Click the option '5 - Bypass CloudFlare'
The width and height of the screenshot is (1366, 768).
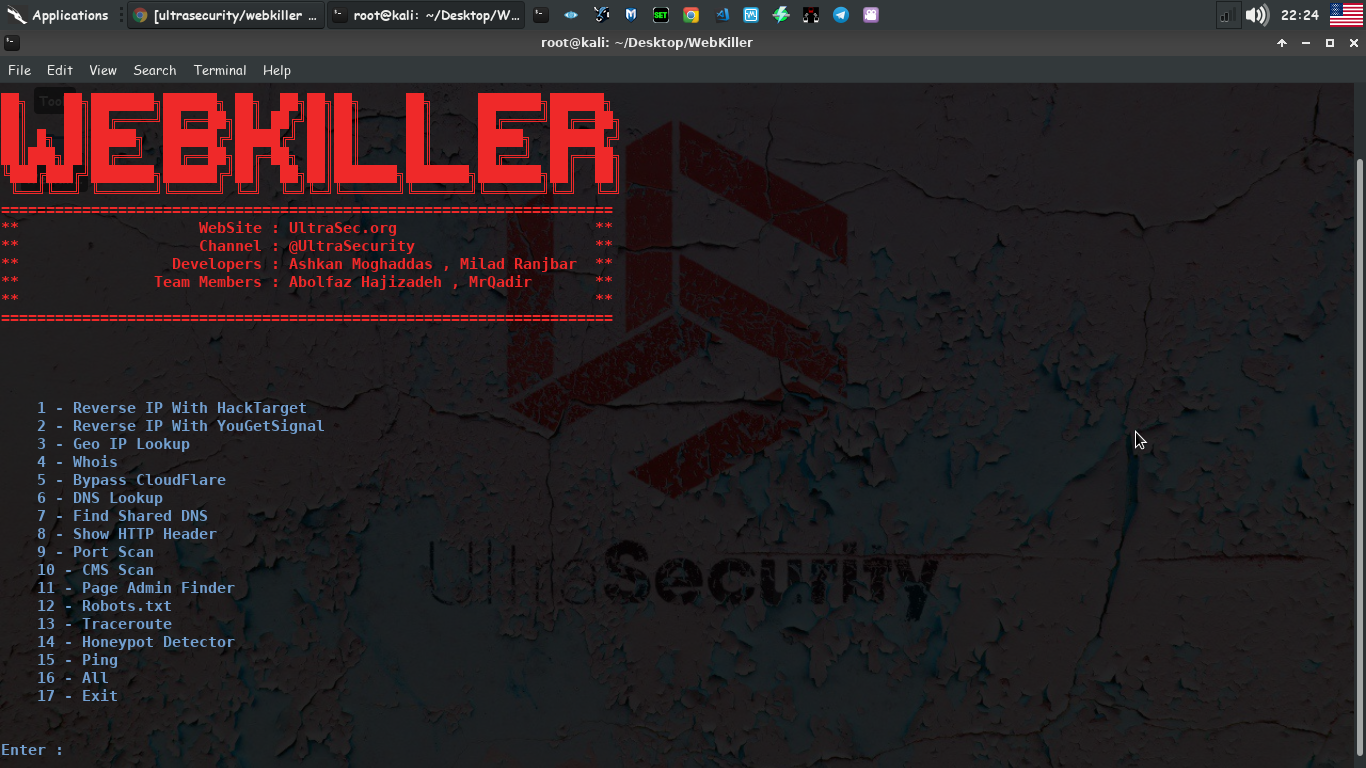point(131,480)
